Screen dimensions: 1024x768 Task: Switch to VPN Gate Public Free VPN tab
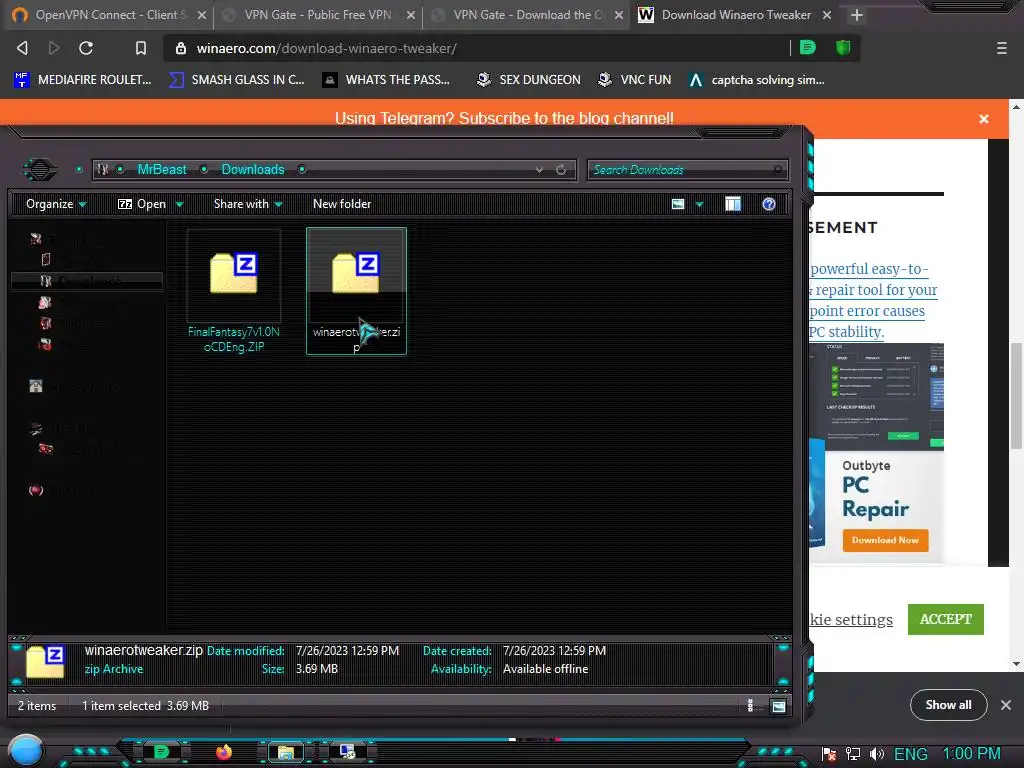click(x=318, y=14)
